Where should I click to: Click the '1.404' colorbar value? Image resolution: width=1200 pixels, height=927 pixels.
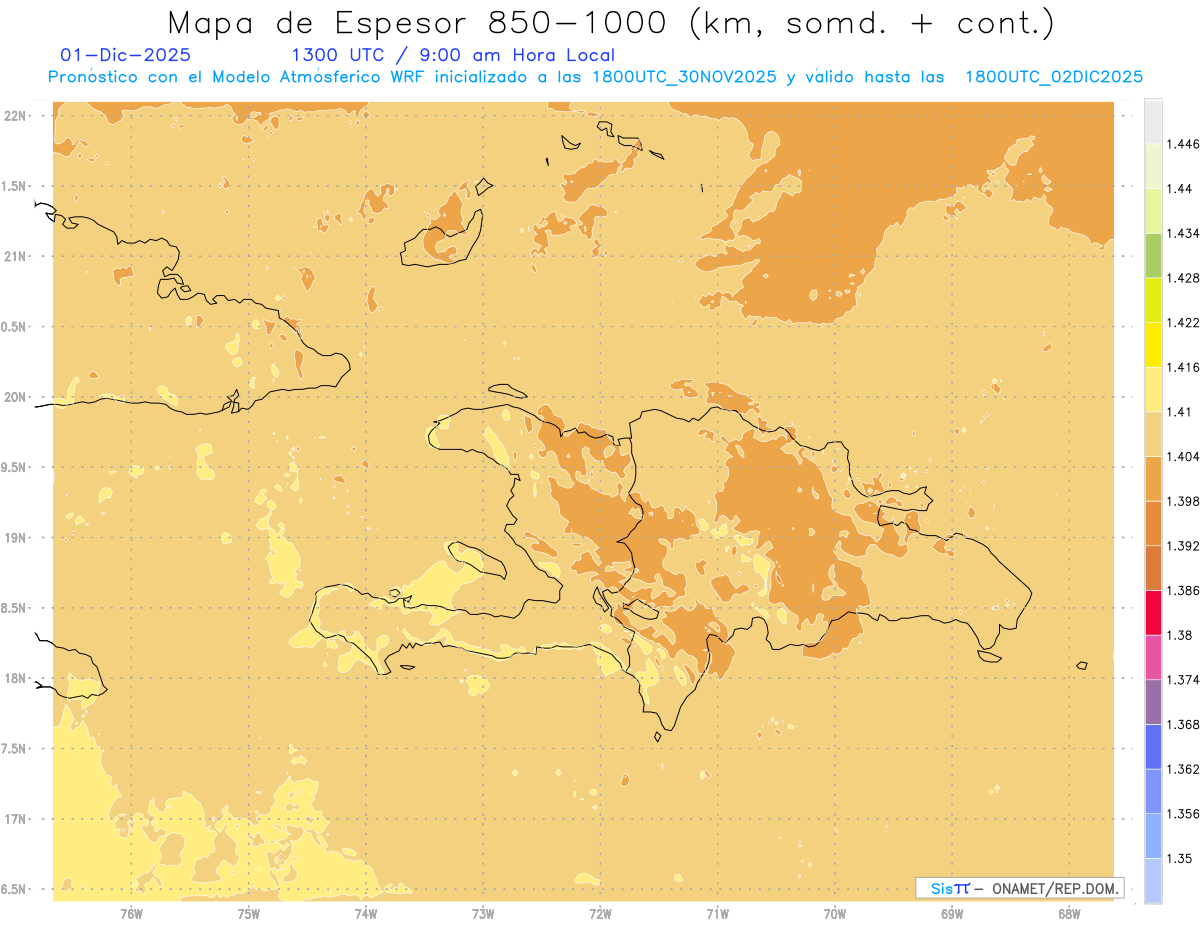1183,456
